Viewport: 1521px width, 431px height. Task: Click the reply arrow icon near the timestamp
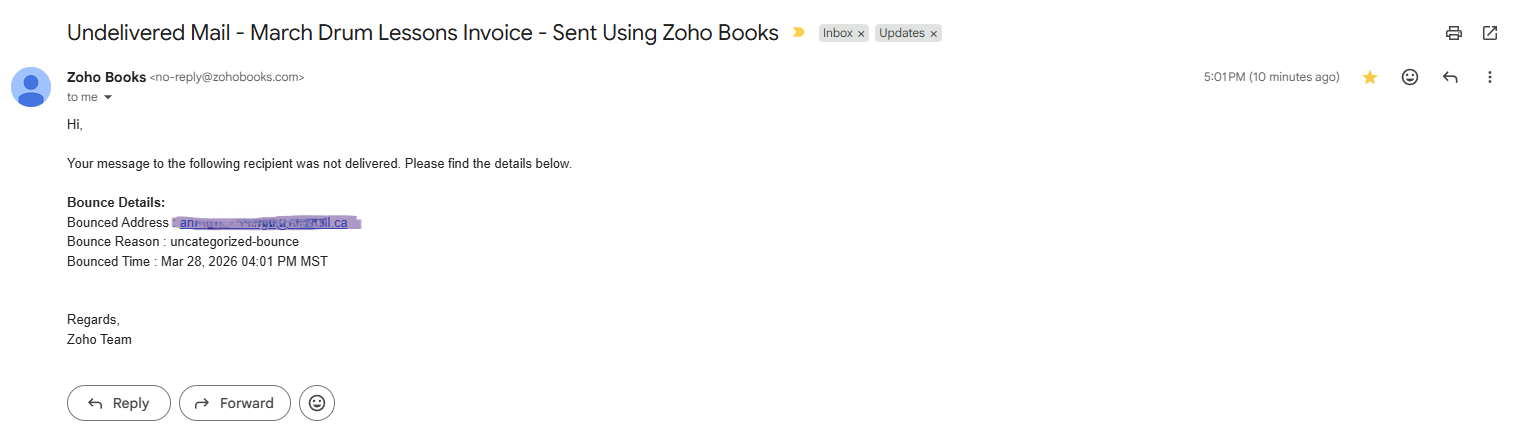point(1450,77)
